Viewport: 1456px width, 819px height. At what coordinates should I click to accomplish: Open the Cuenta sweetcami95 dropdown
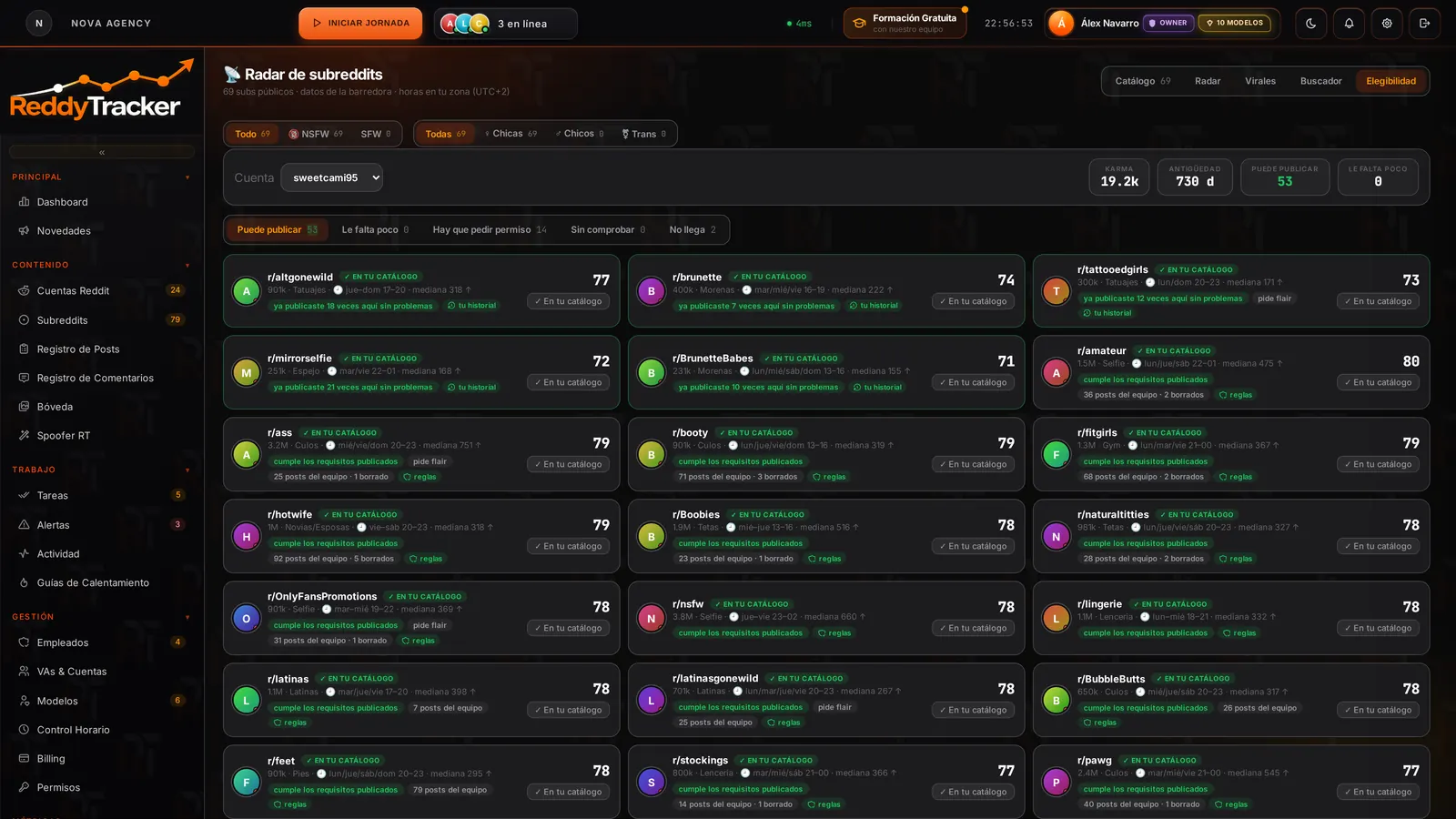[332, 177]
